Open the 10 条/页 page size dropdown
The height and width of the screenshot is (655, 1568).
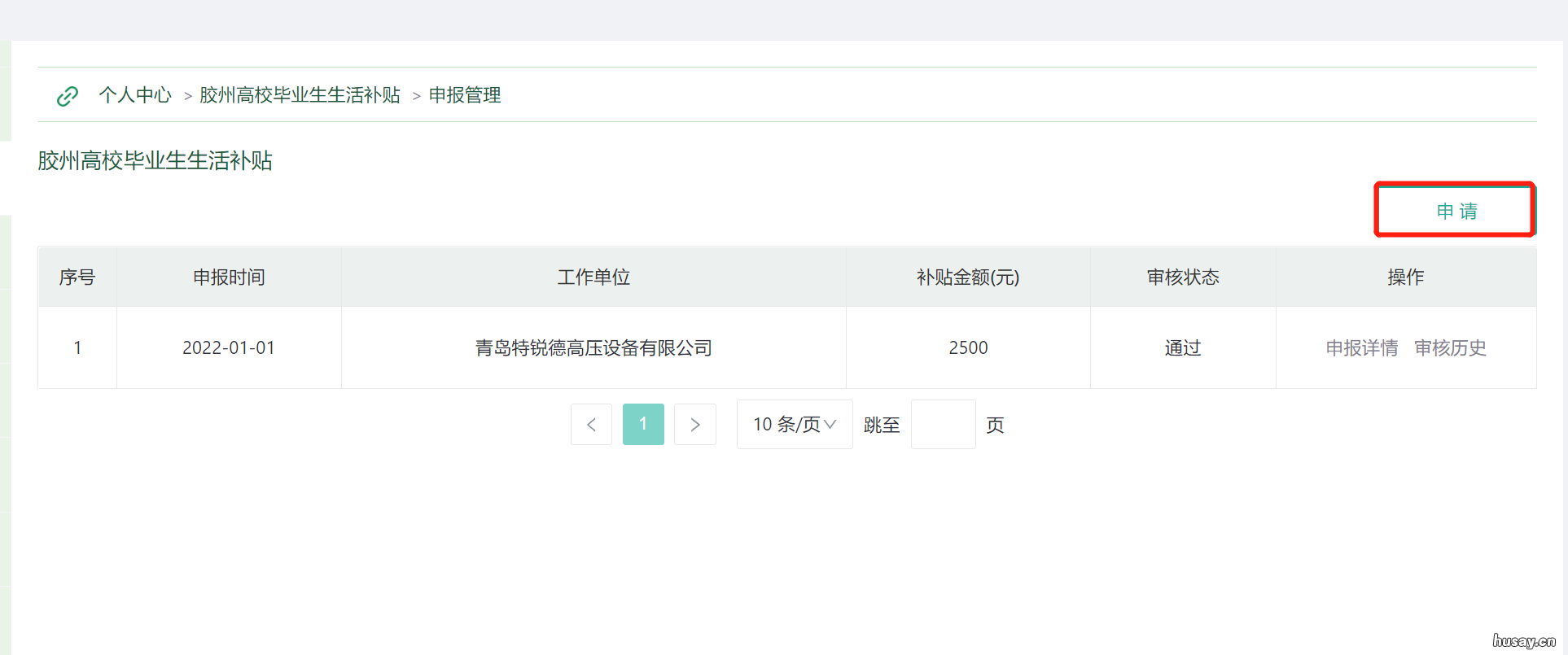tap(794, 425)
